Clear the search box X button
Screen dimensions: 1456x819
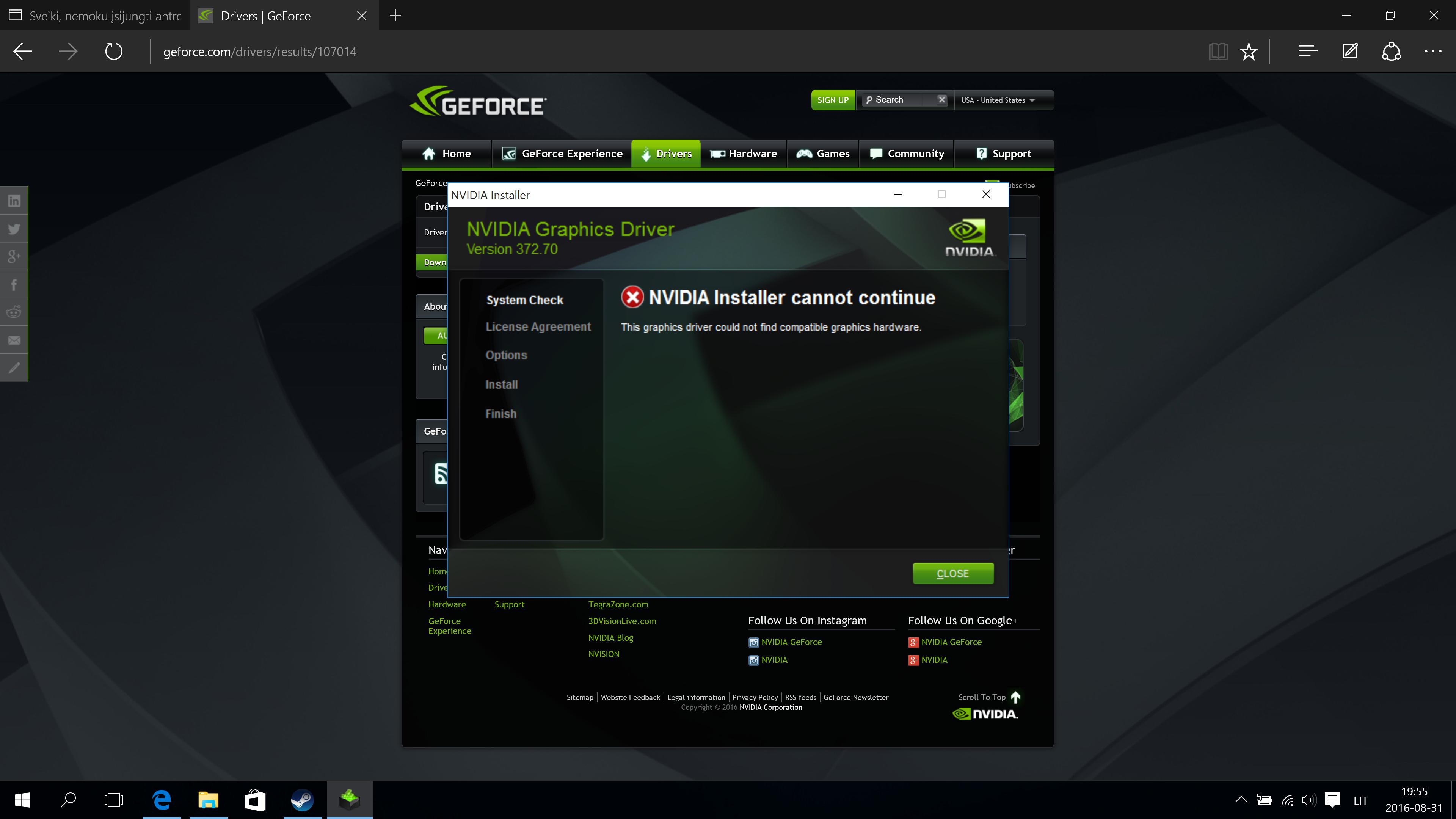pyautogui.click(x=941, y=99)
